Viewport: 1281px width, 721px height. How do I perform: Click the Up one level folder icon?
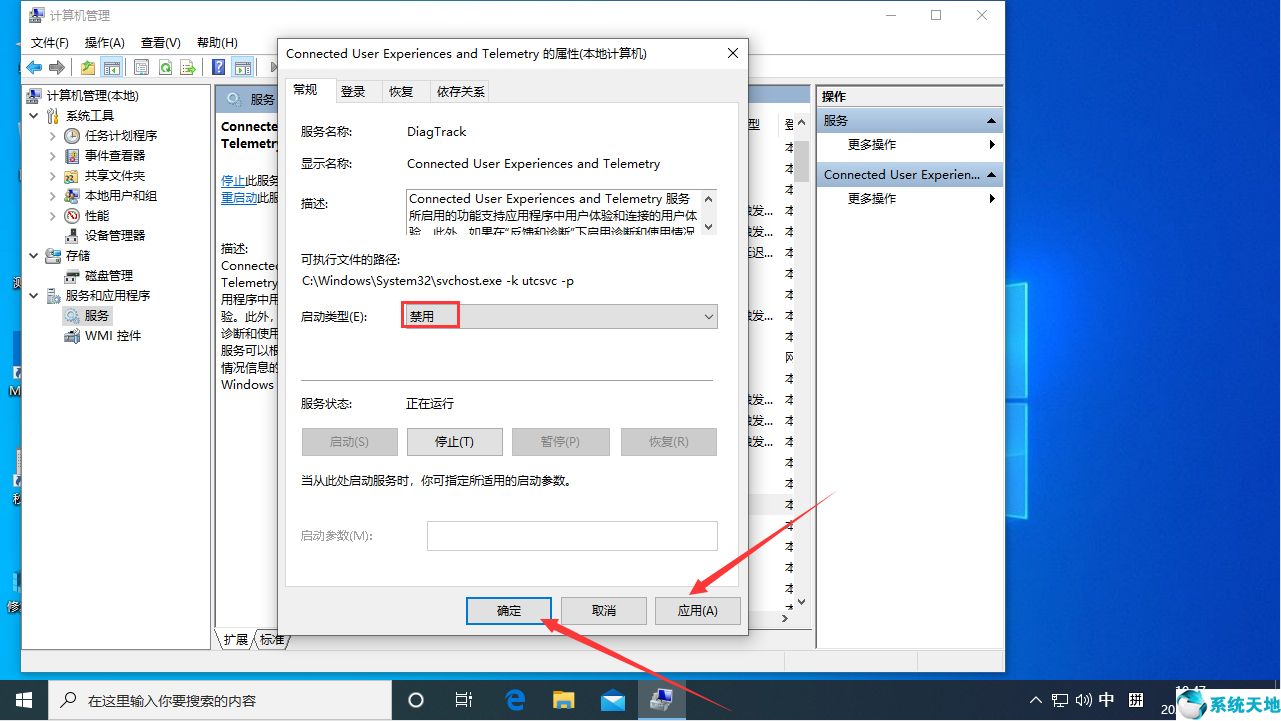88,67
